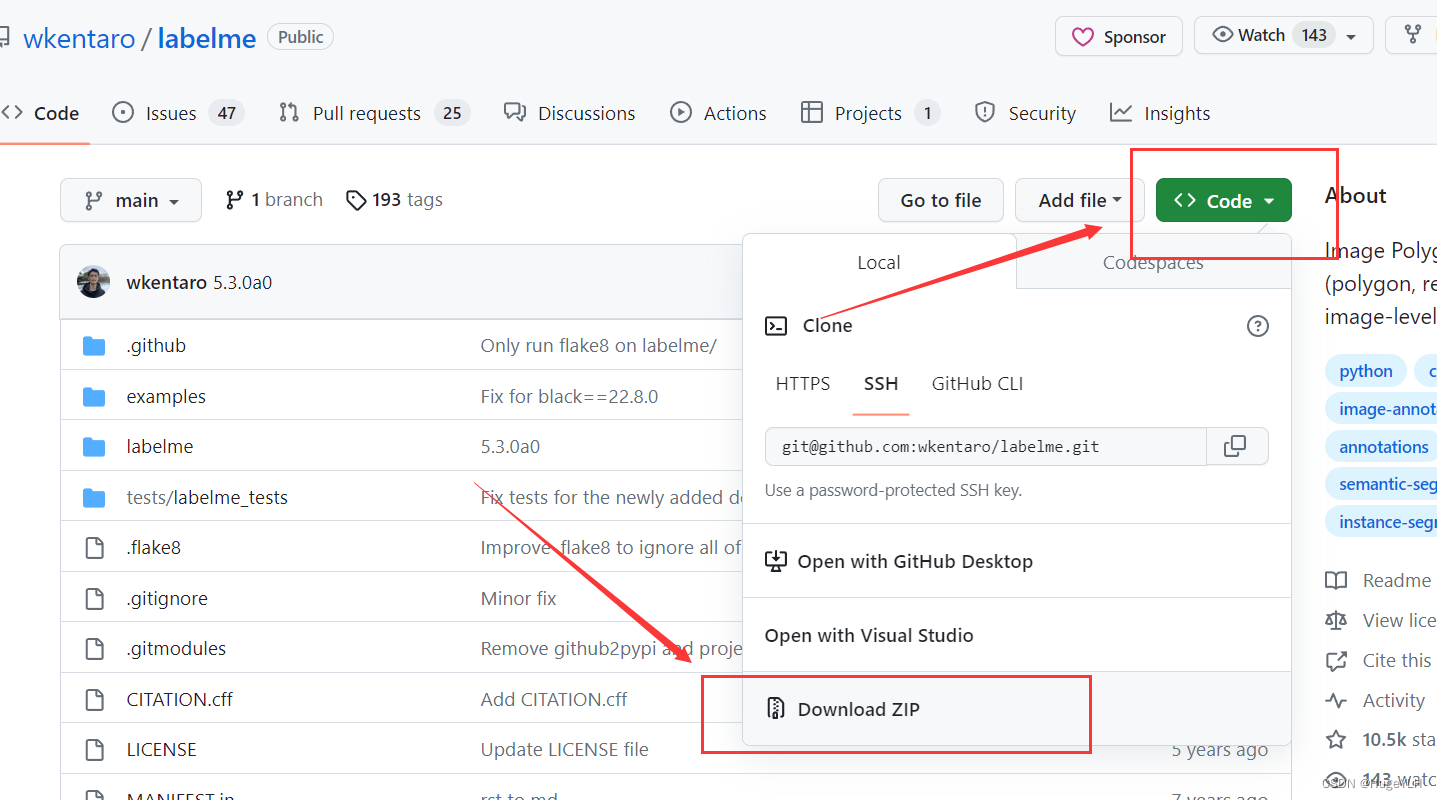Open the main branch selector dropdown
Image resolution: width=1437 pixels, height=800 pixels.
[x=131, y=200]
